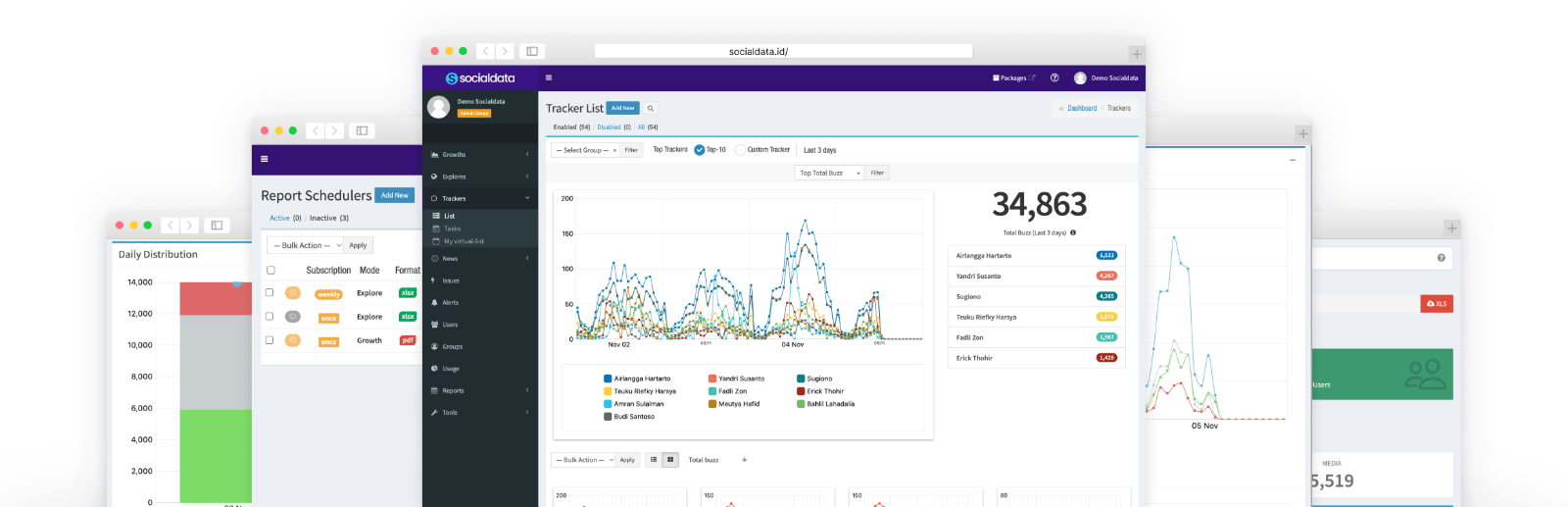Screen dimensions: 1568x507
Task: Open the Select Group dropdown
Action: point(585,150)
